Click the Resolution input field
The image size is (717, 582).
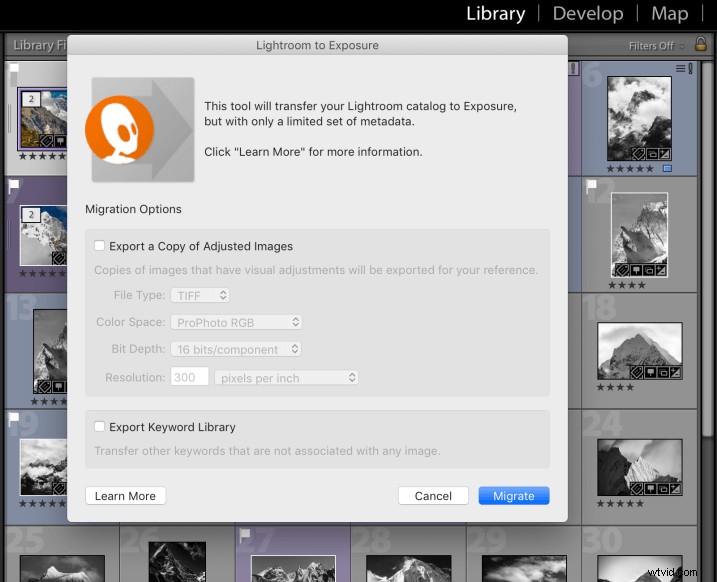(189, 377)
